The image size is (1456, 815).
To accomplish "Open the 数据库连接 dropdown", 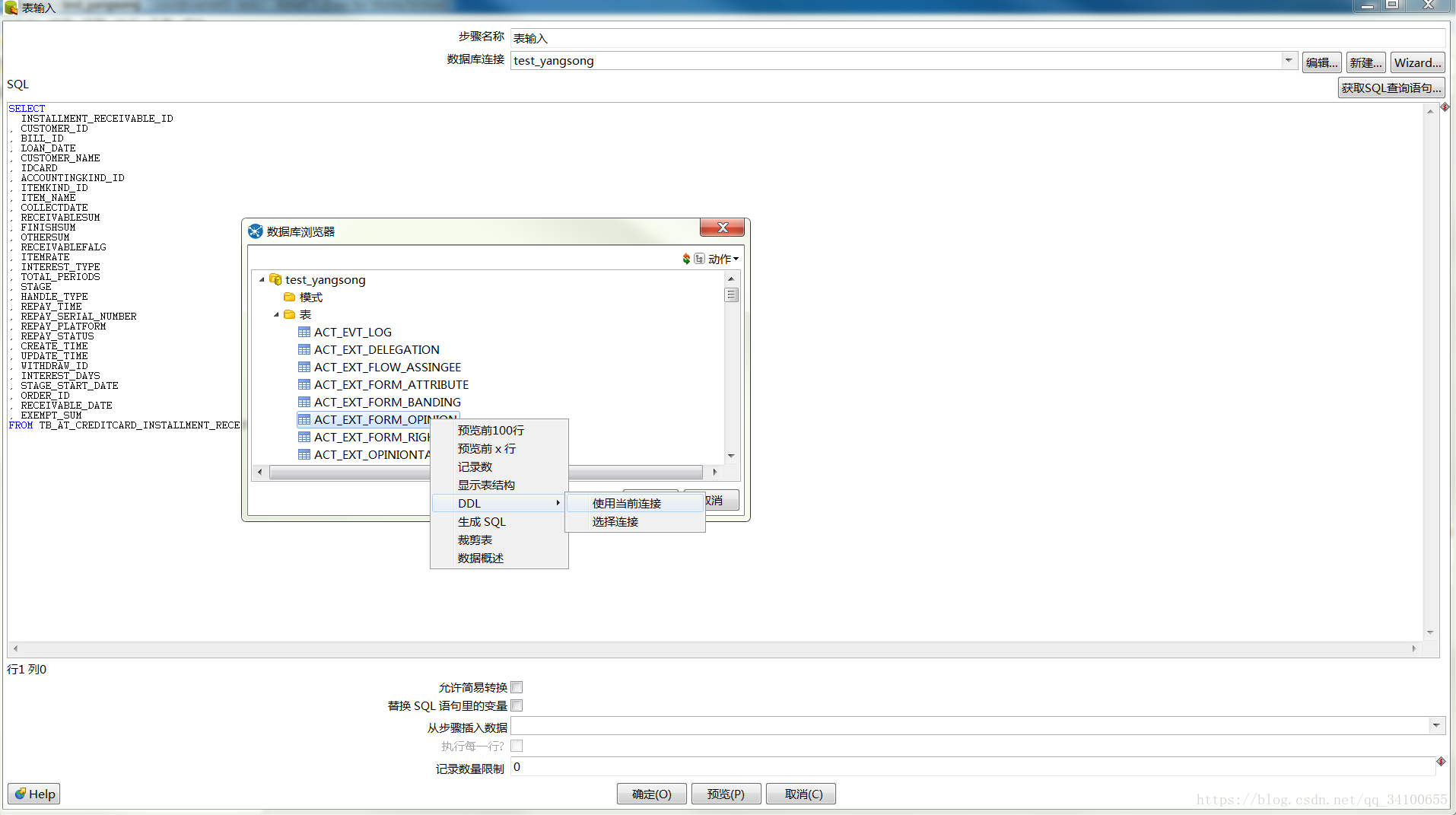I will pyautogui.click(x=1289, y=60).
